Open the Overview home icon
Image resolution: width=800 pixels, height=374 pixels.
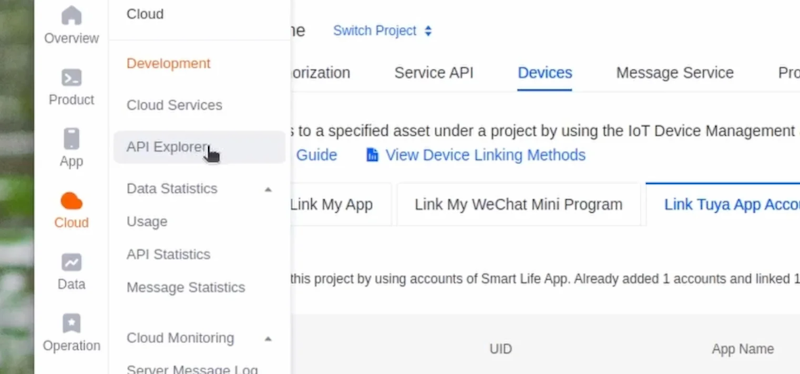pos(71,15)
